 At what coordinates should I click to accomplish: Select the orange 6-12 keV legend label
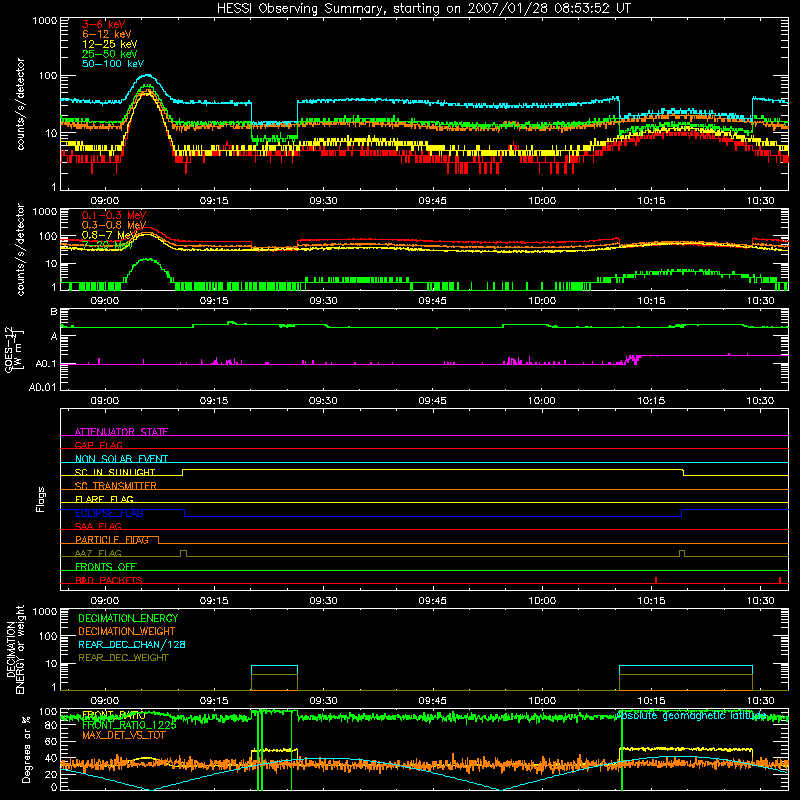[x=107, y=34]
